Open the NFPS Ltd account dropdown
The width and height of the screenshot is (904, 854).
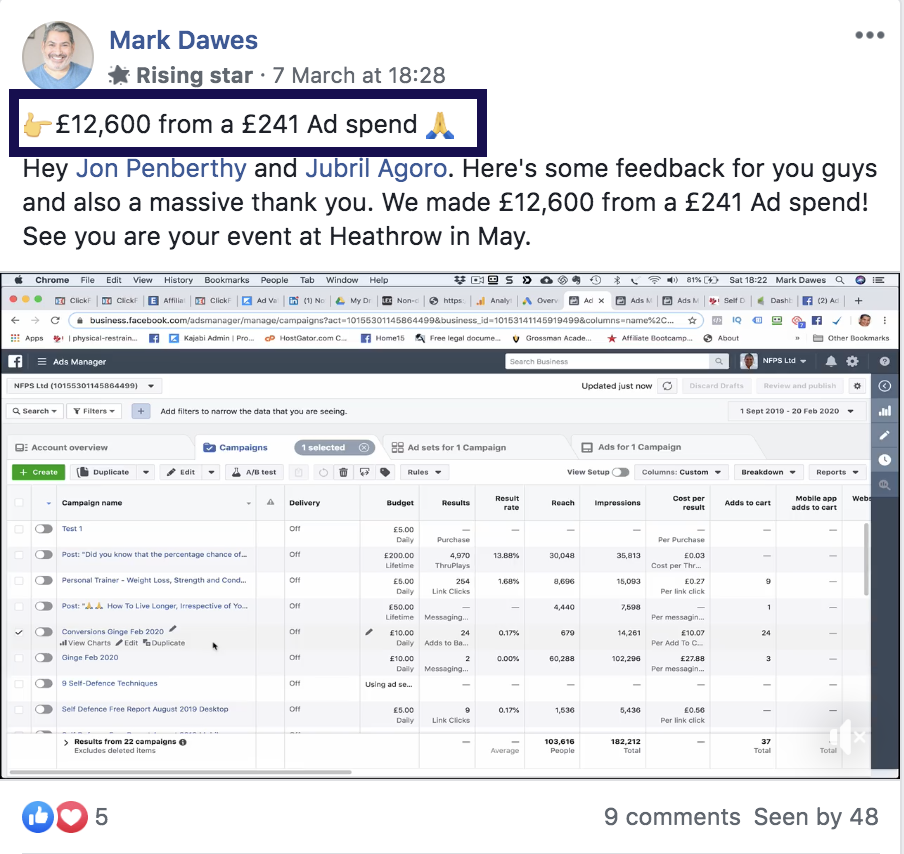84,386
